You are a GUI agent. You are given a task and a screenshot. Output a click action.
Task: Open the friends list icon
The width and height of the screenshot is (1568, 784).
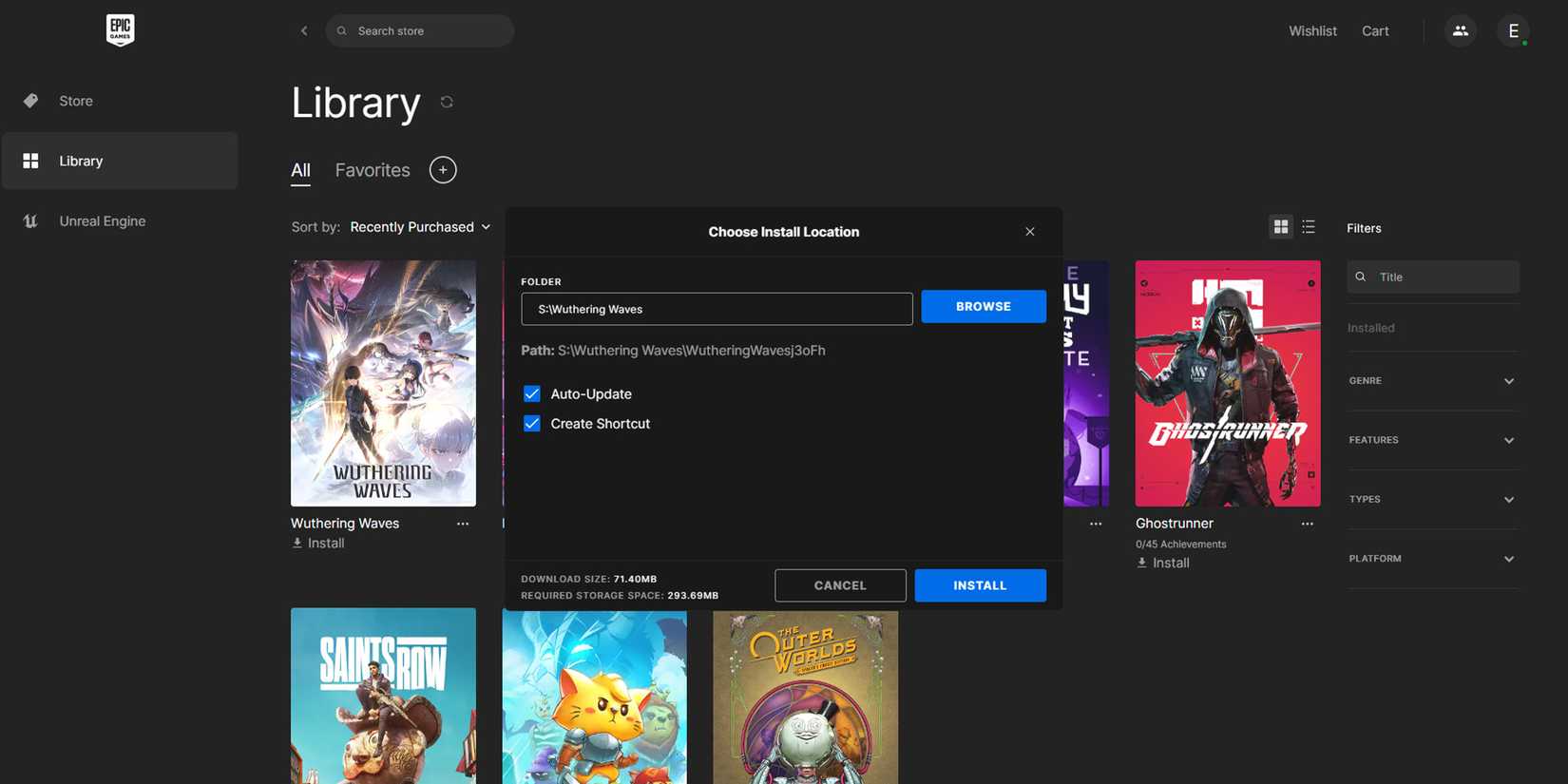[x=1461, y=30]
